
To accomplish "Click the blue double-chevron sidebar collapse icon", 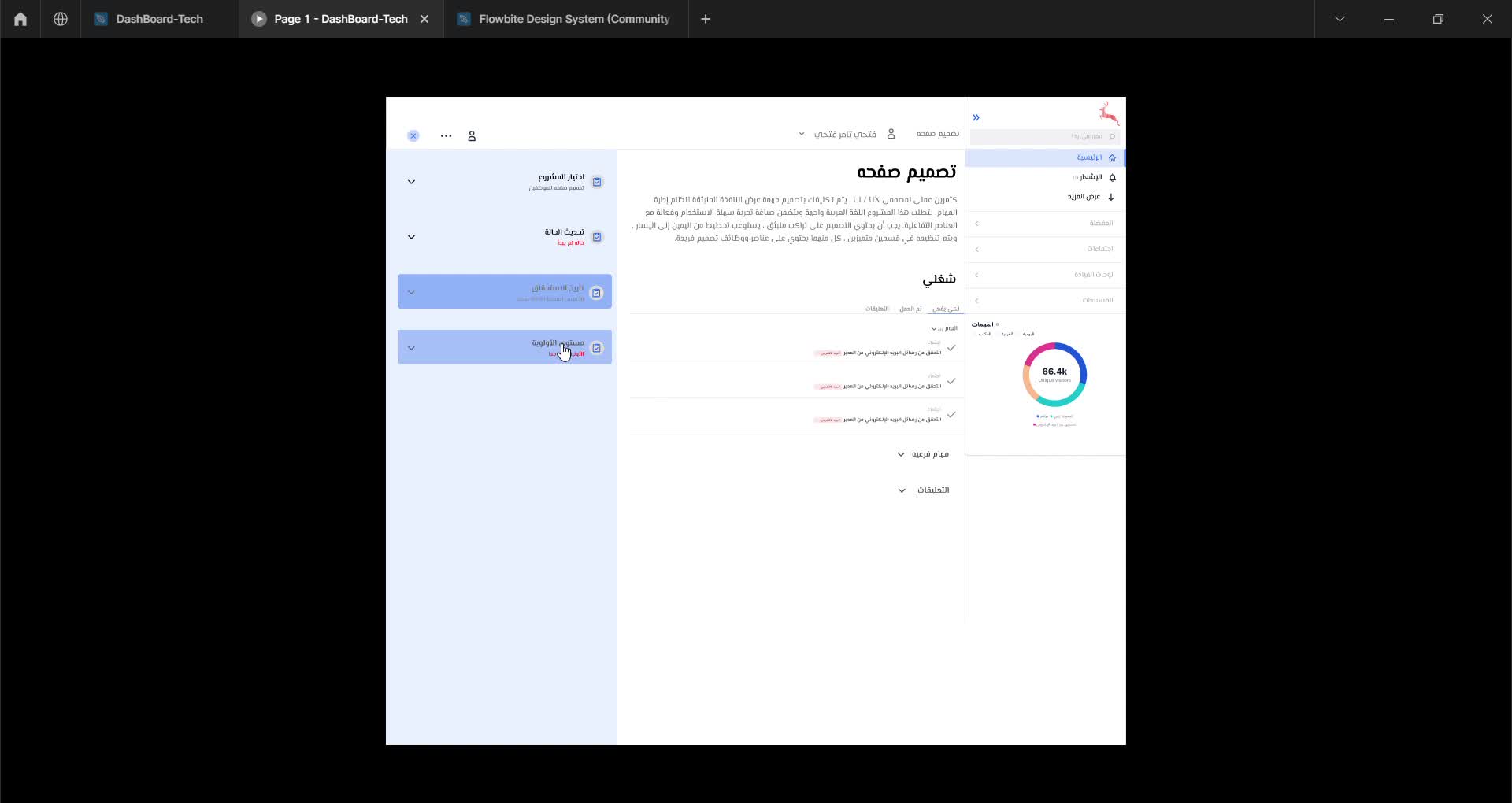I will [x=976, y=117].
